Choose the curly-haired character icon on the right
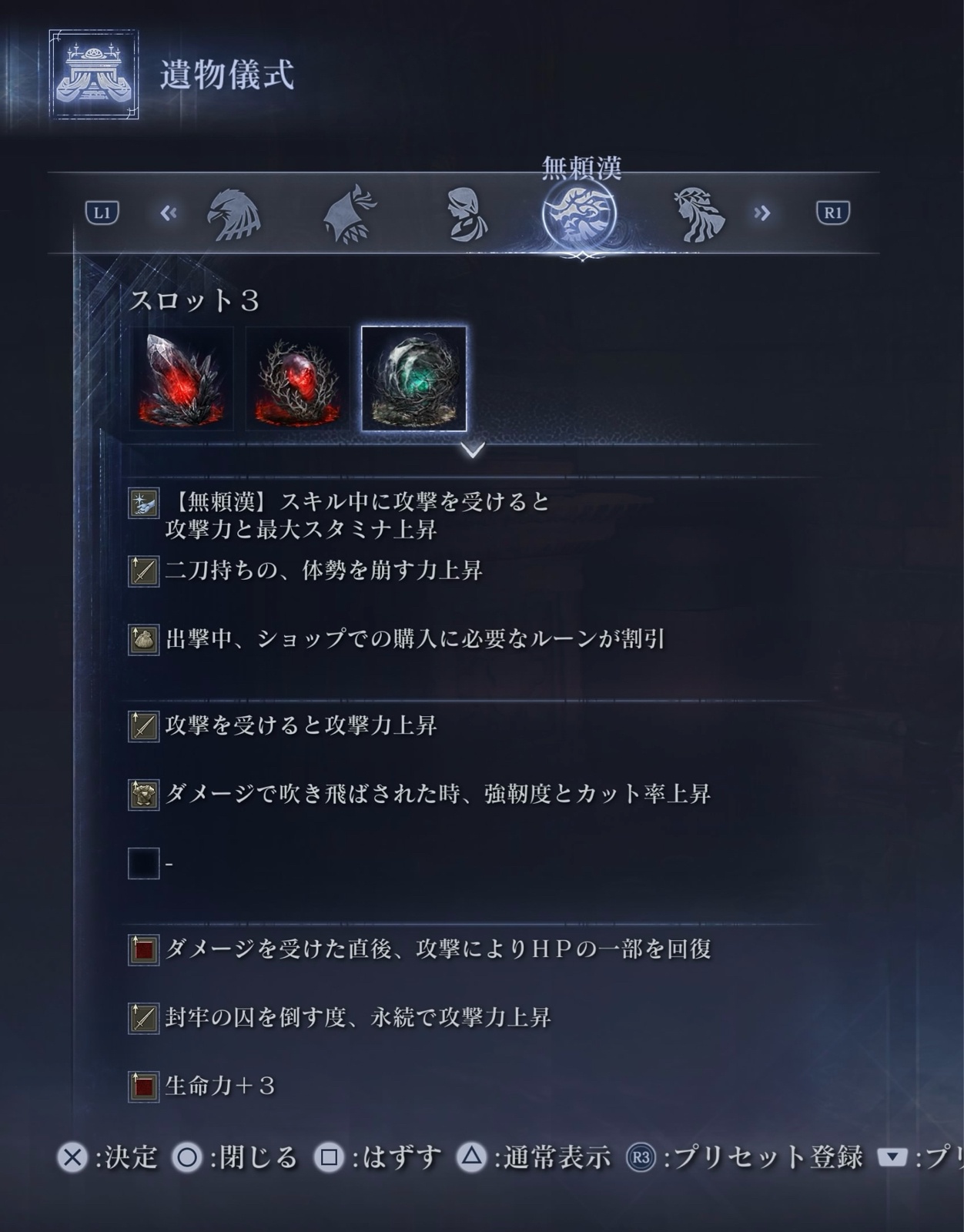This screenshot has height=1232, width=964. 698,213
